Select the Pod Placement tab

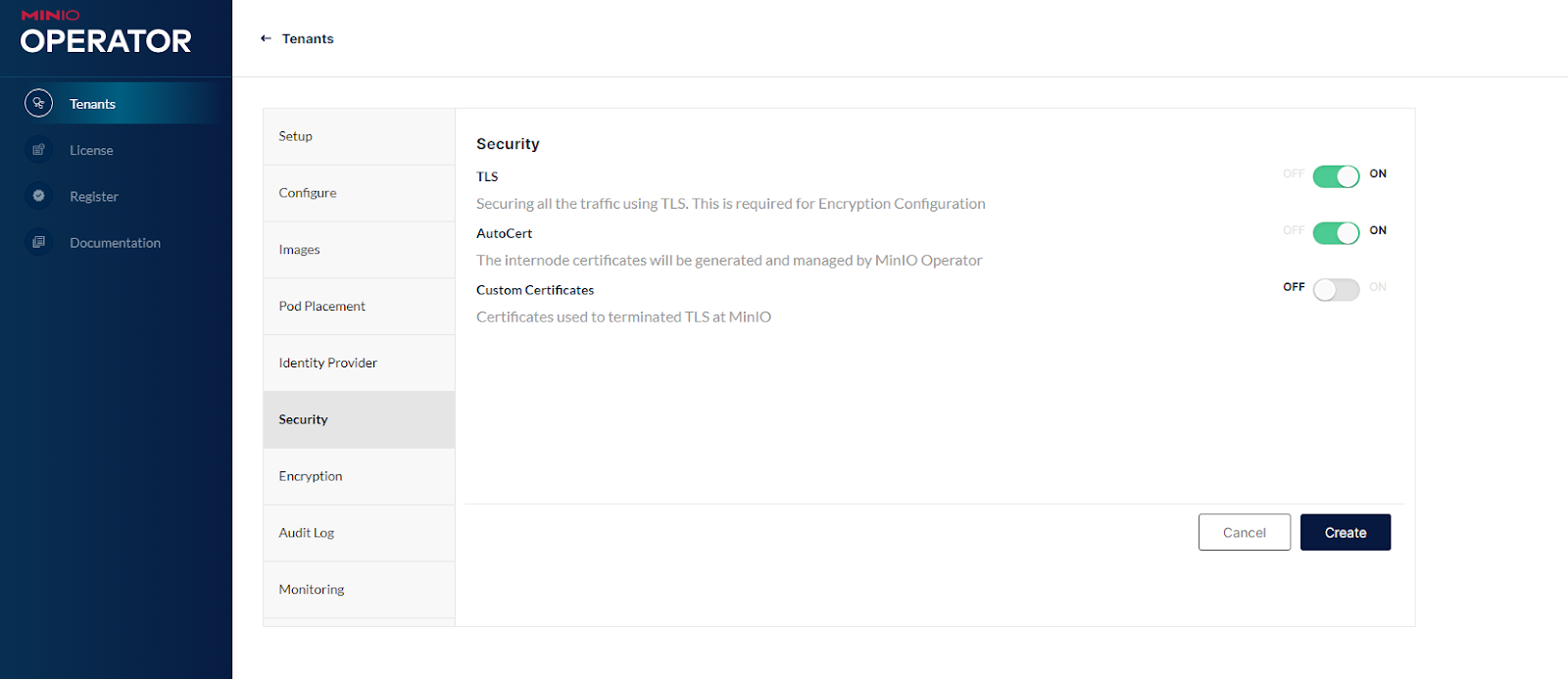359,306
